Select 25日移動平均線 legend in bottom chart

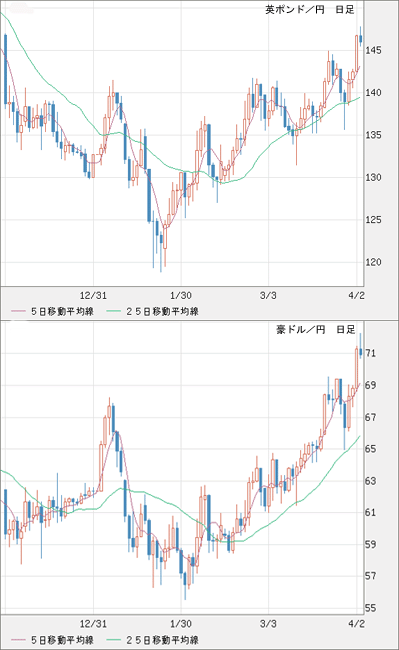(x=152, y=640)
